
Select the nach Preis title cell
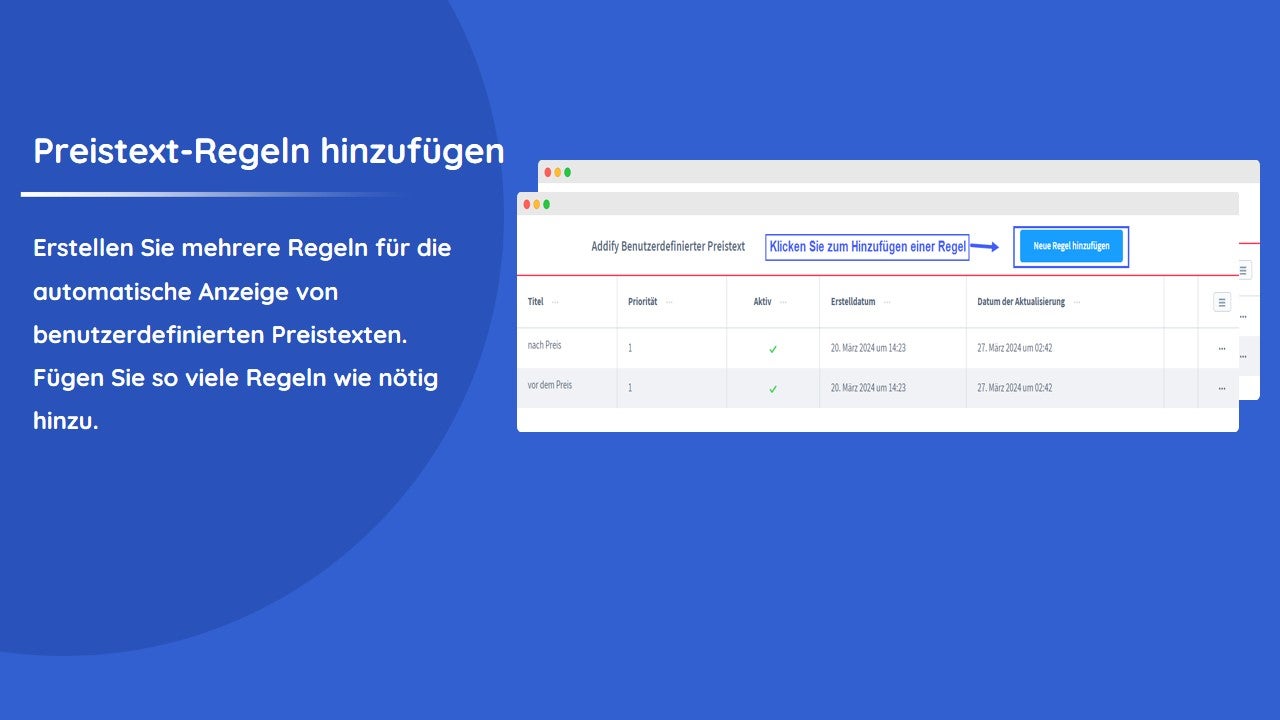(x=545, y=345)
